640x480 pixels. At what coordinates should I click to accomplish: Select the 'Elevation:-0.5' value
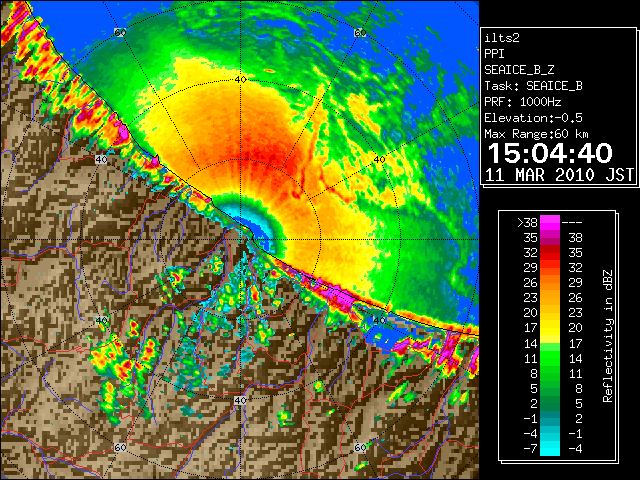pyautogui.click(x=533, y=118)
